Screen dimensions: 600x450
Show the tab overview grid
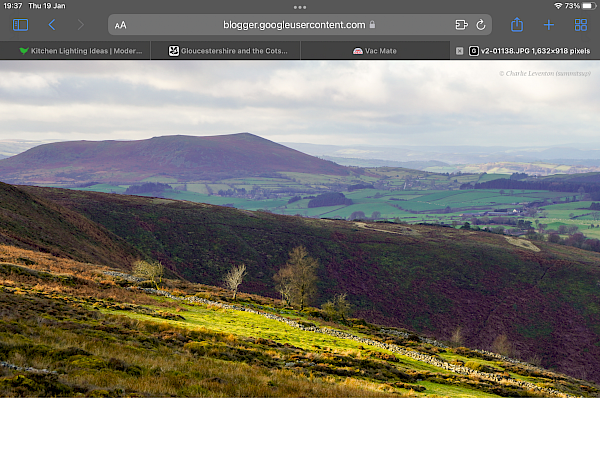[580, 25]
